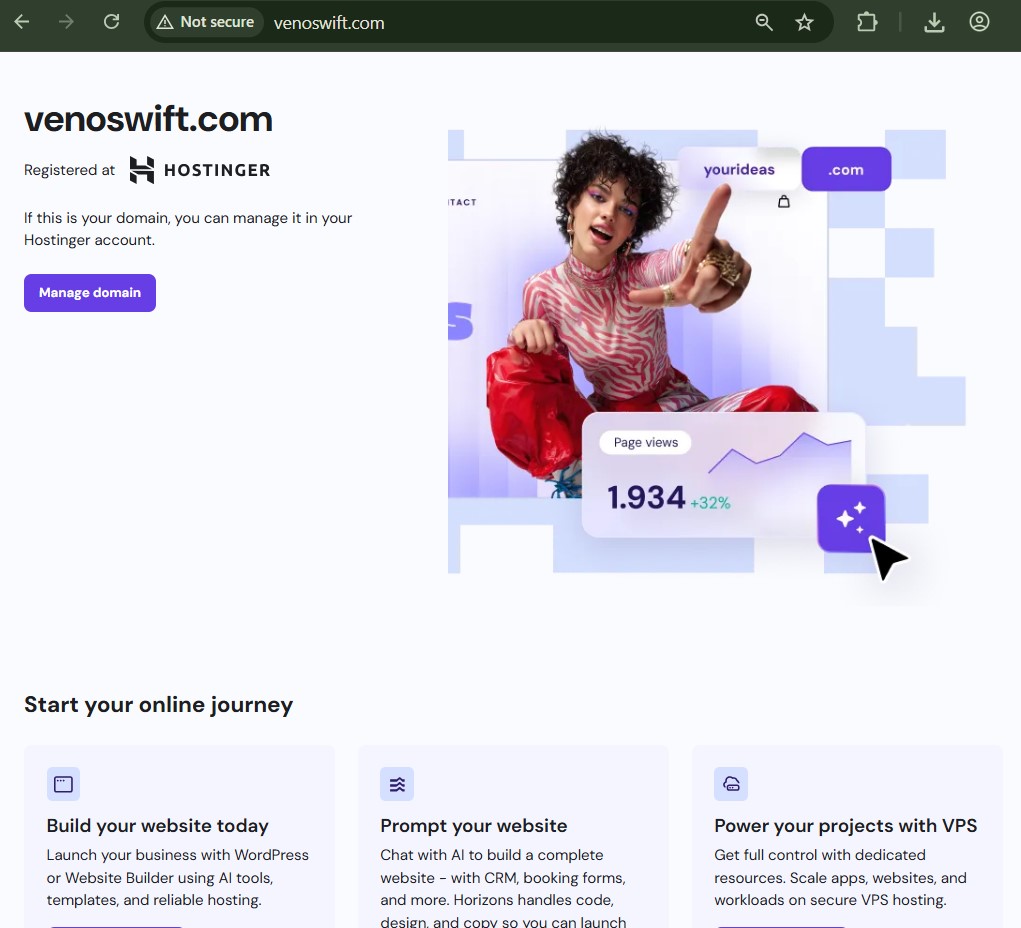1021x928 pixels.
Task: Click the AI waves icon above Prompt your website
Action: click(x=397, y=784)
